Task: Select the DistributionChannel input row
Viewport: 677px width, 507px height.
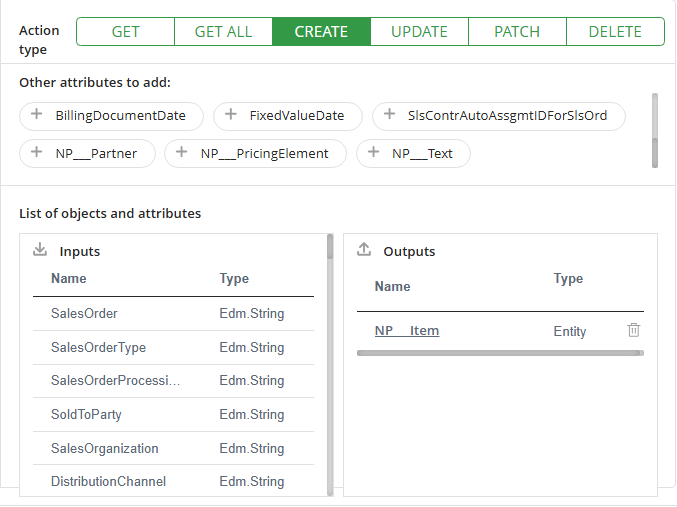Action: coord(173,481)
